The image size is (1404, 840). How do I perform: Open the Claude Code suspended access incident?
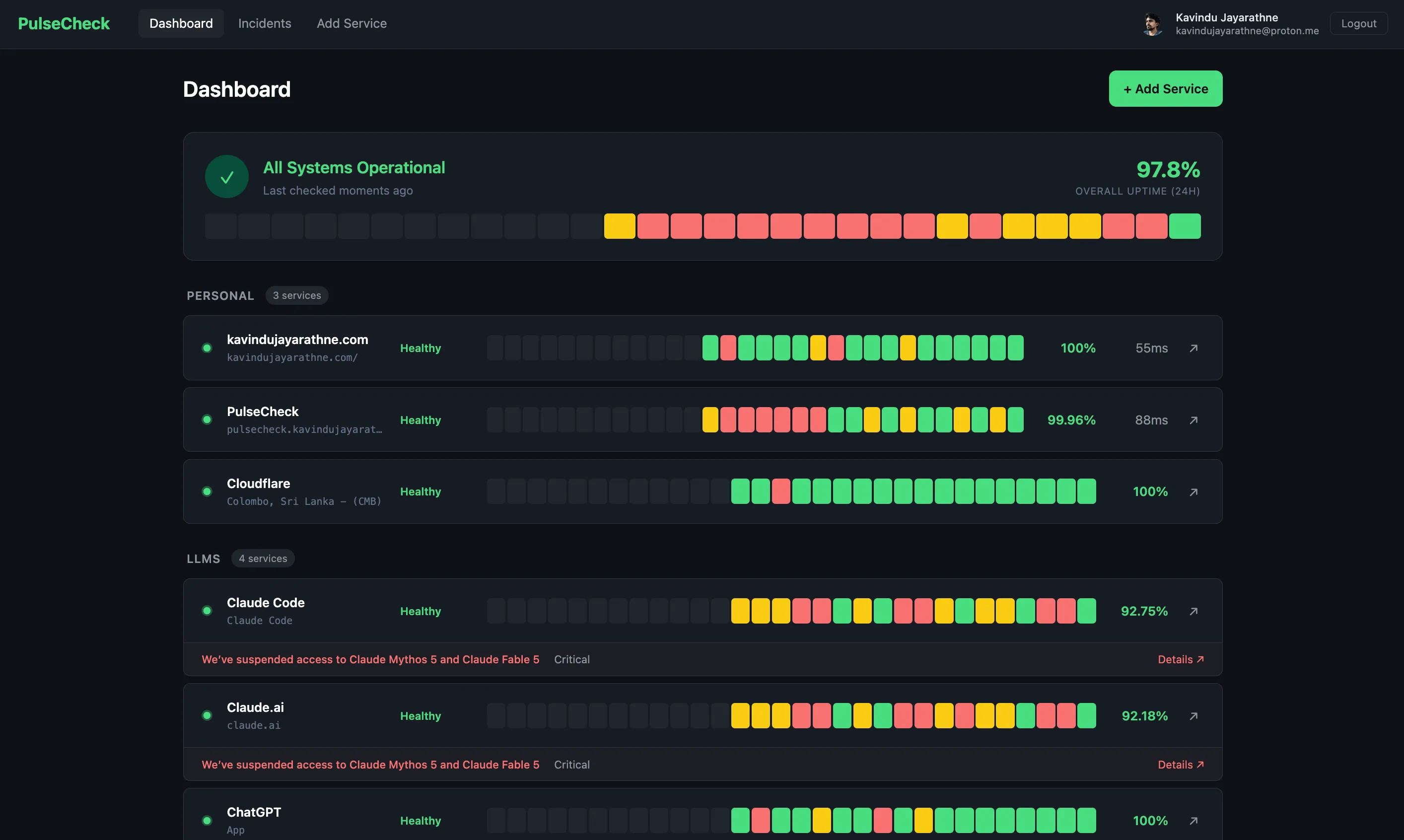coord(370,659)
